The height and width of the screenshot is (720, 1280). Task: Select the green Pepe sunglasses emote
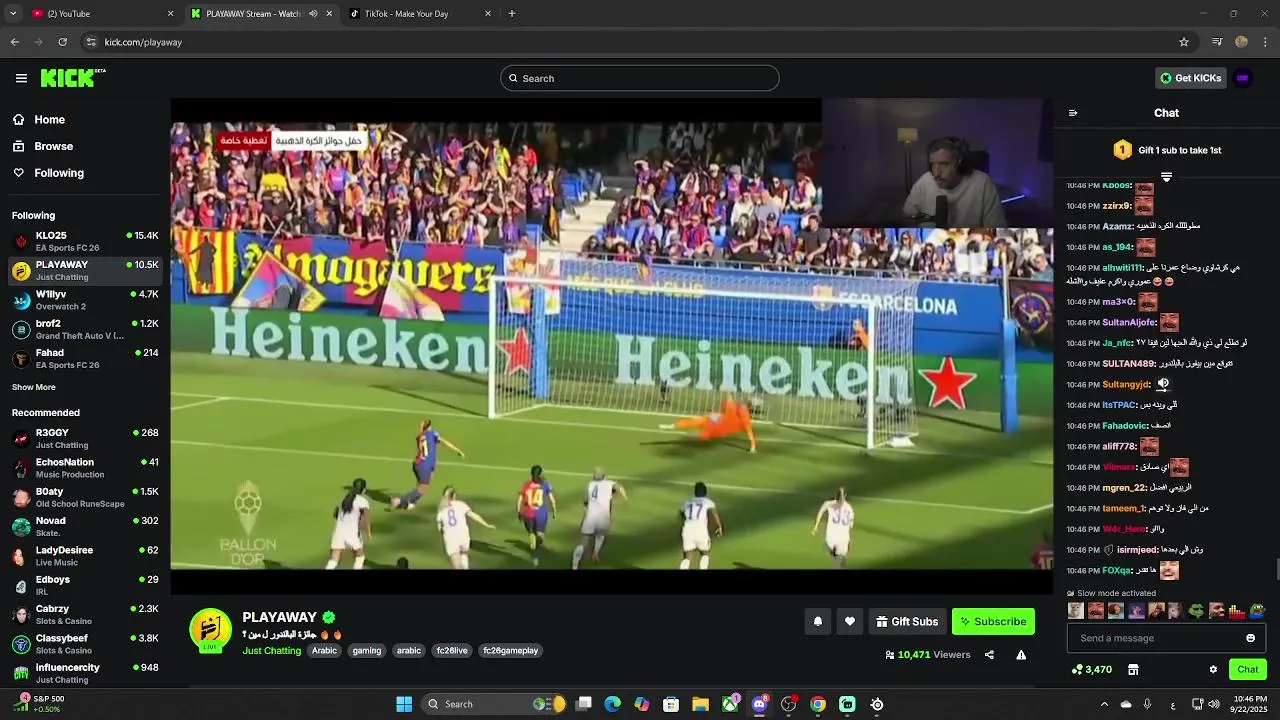point(1196,610)
